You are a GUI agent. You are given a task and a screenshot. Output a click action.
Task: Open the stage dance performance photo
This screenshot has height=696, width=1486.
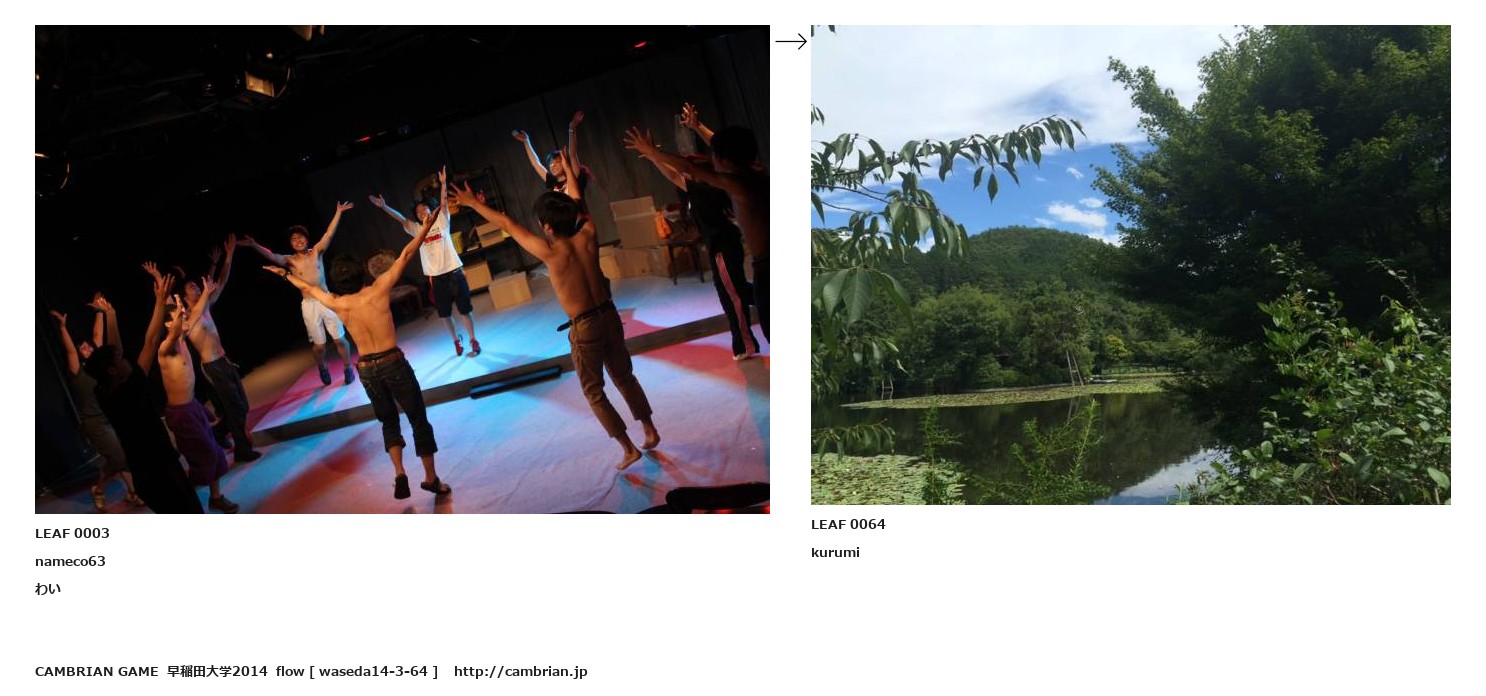click(402, 269)
